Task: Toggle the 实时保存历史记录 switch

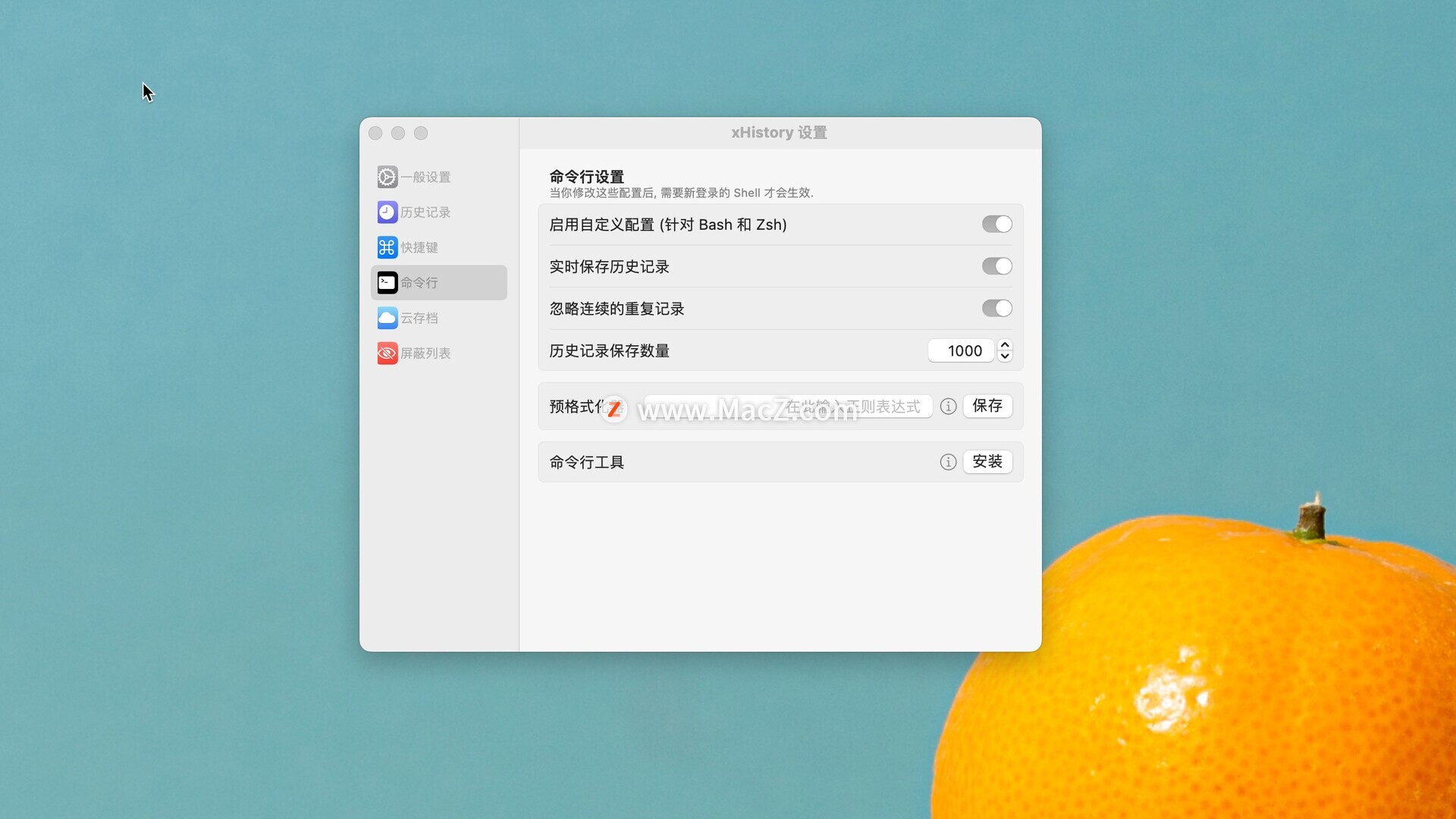Action: coord(997,266)
